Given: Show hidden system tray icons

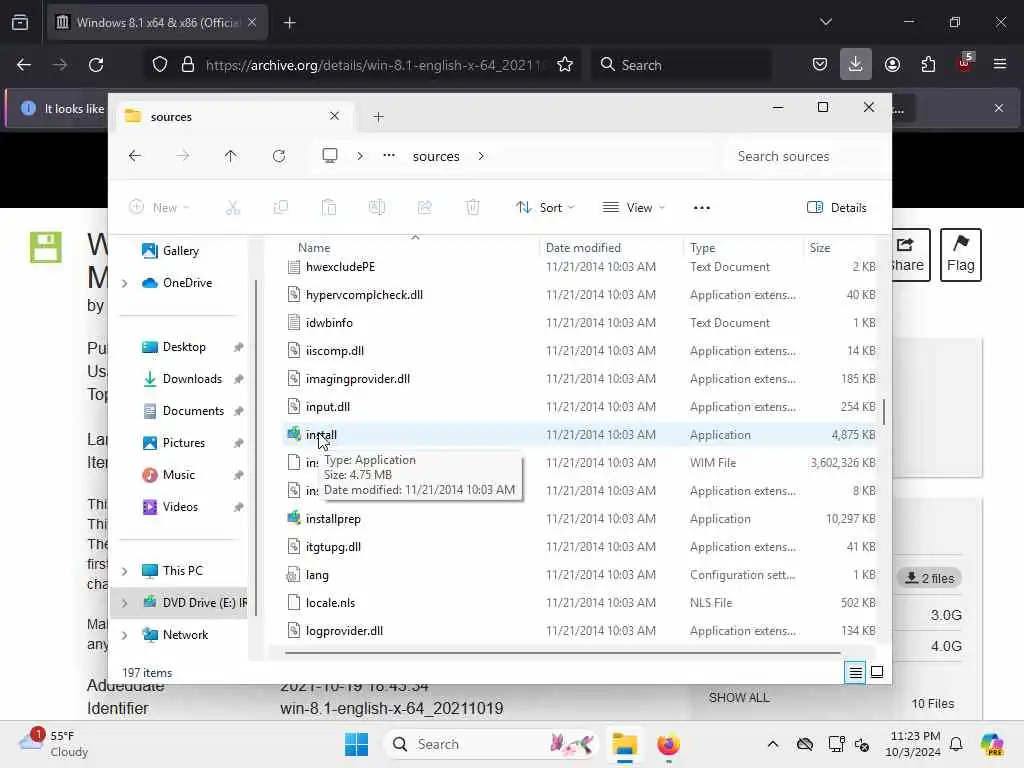Looking at the screenshot, I should tap(773, 744).
